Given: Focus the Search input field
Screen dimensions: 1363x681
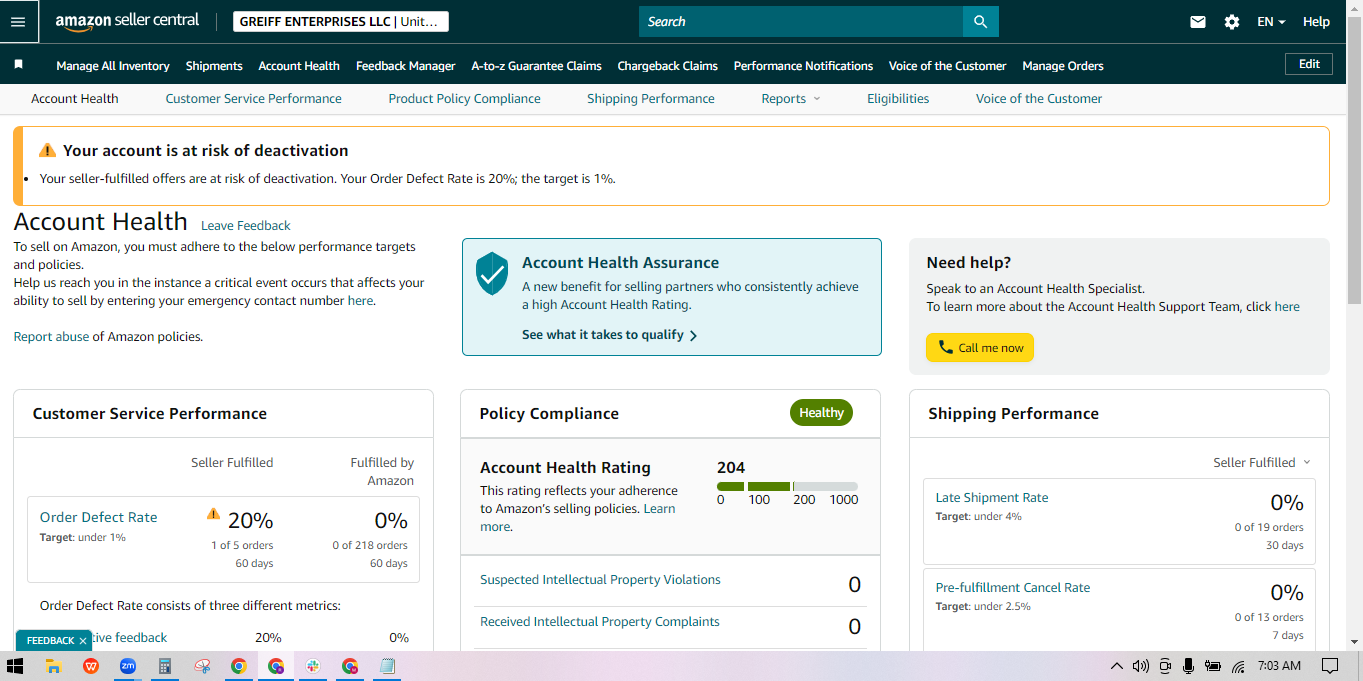Looking at the screenshot, I should (801, 21).
